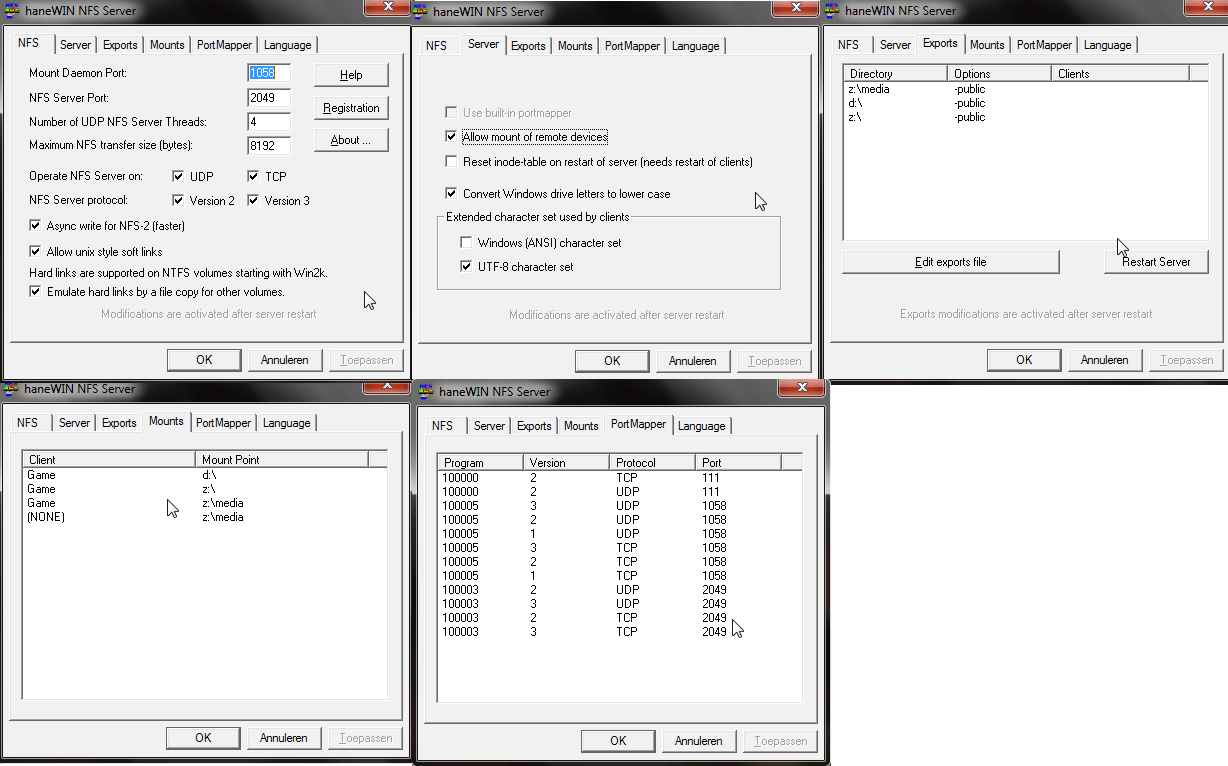The width and height of the screenshot is (1228, 766).
Task: Click the Help button
Action: click(x=351, y=75)
